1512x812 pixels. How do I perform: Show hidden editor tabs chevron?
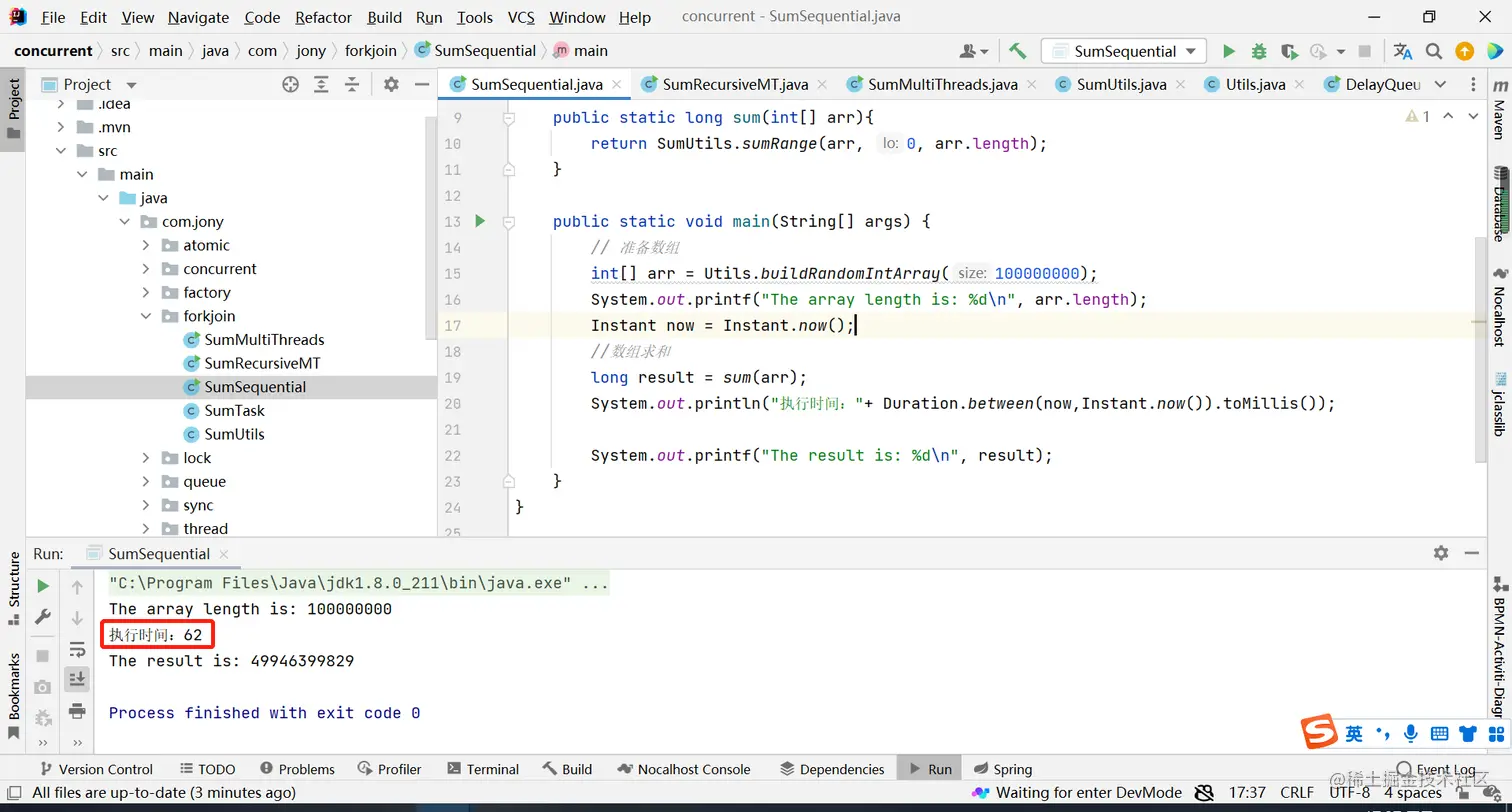[x=1441, y=85]
